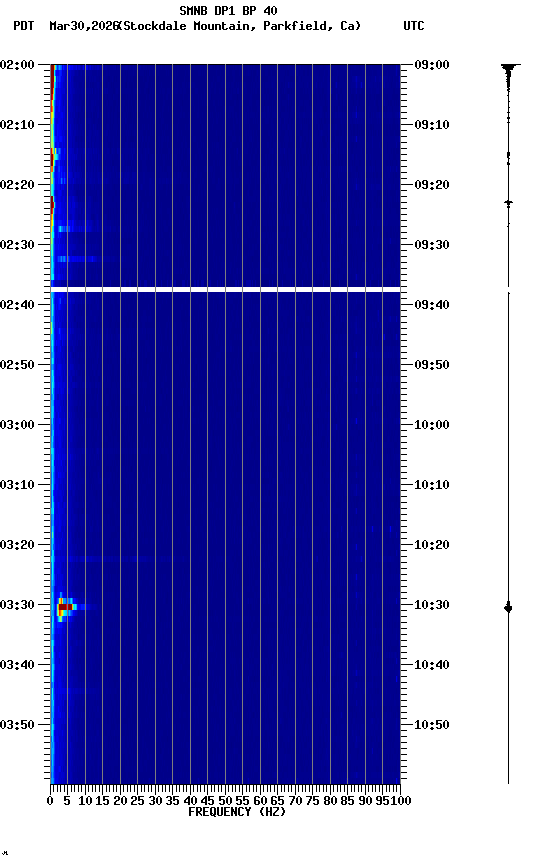
Task: Click the 02:20 PDT time label
Action: [17, 185]
